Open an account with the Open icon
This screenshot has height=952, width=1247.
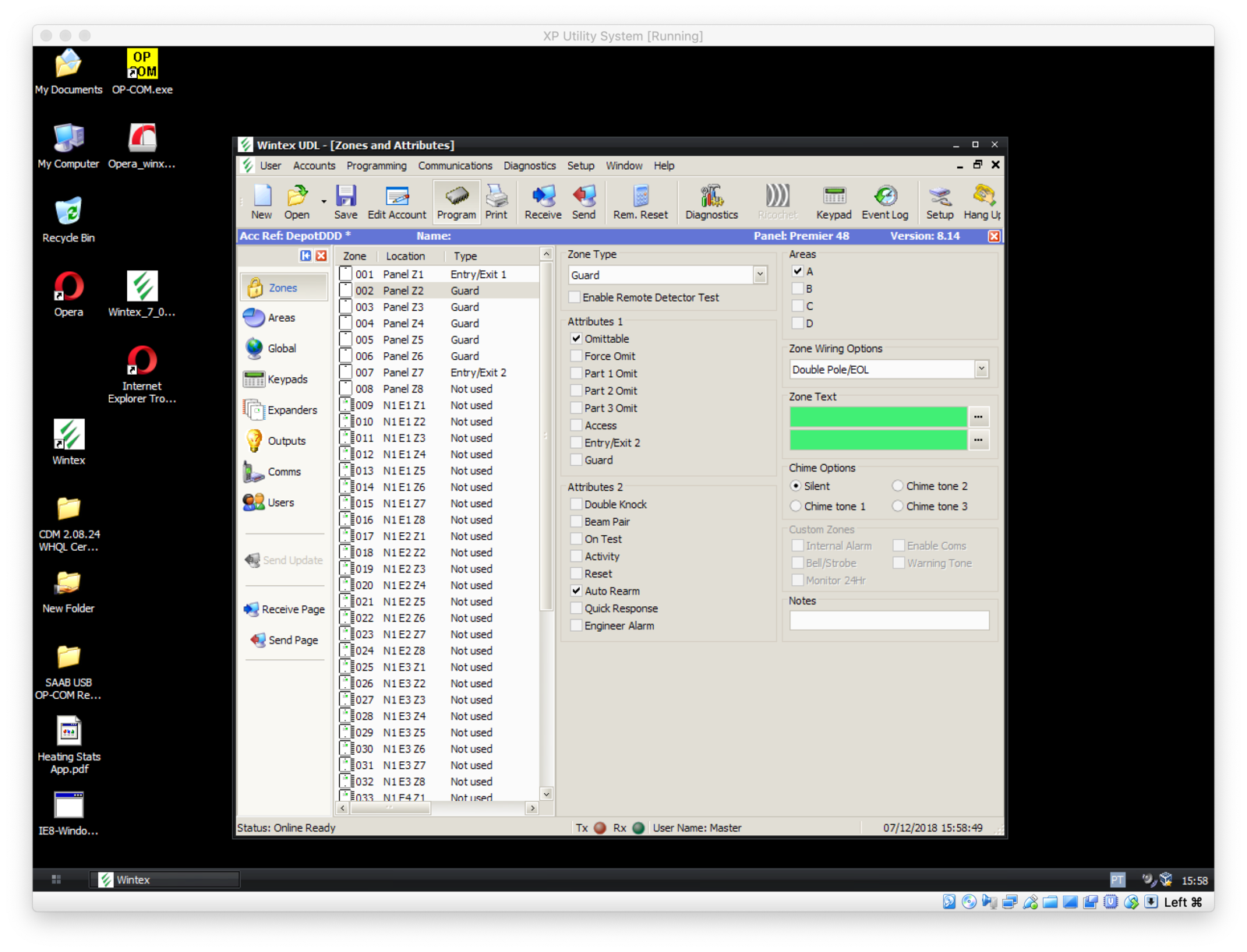click(x=297, y=202)
